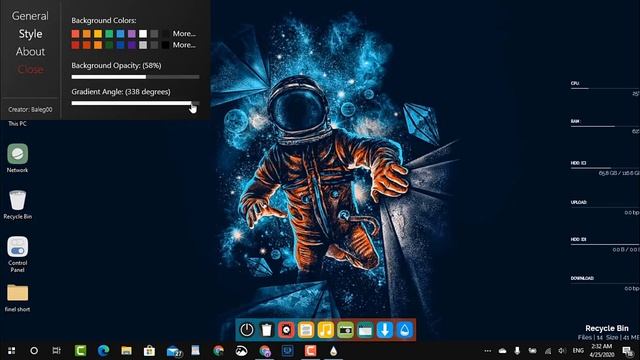This screenshot has height=360, width=640.
Task: Click second row More... color option
Action: click(x=184, y=45)
